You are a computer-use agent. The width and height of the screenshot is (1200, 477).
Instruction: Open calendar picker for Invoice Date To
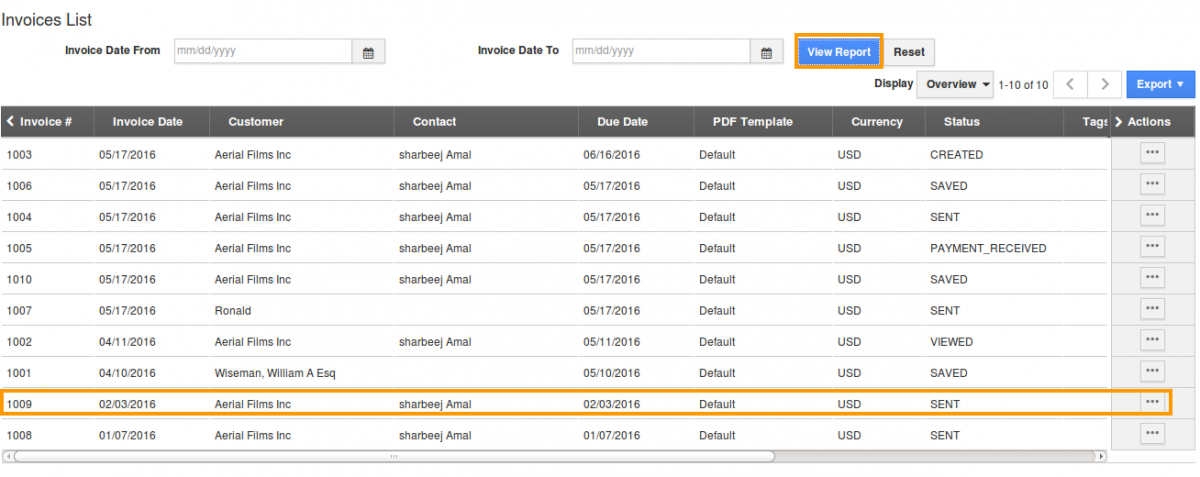point(766,52)
